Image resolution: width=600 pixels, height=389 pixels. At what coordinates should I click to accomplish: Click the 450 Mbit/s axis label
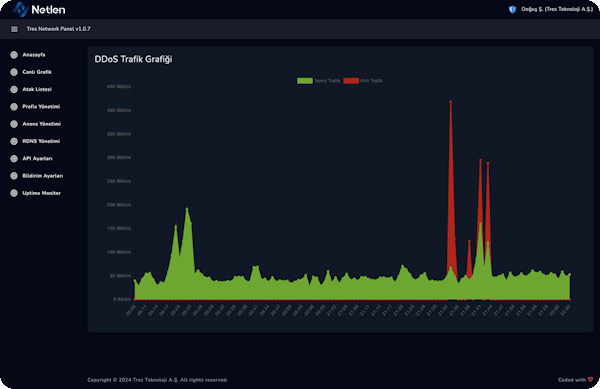(x=119, y=87)
